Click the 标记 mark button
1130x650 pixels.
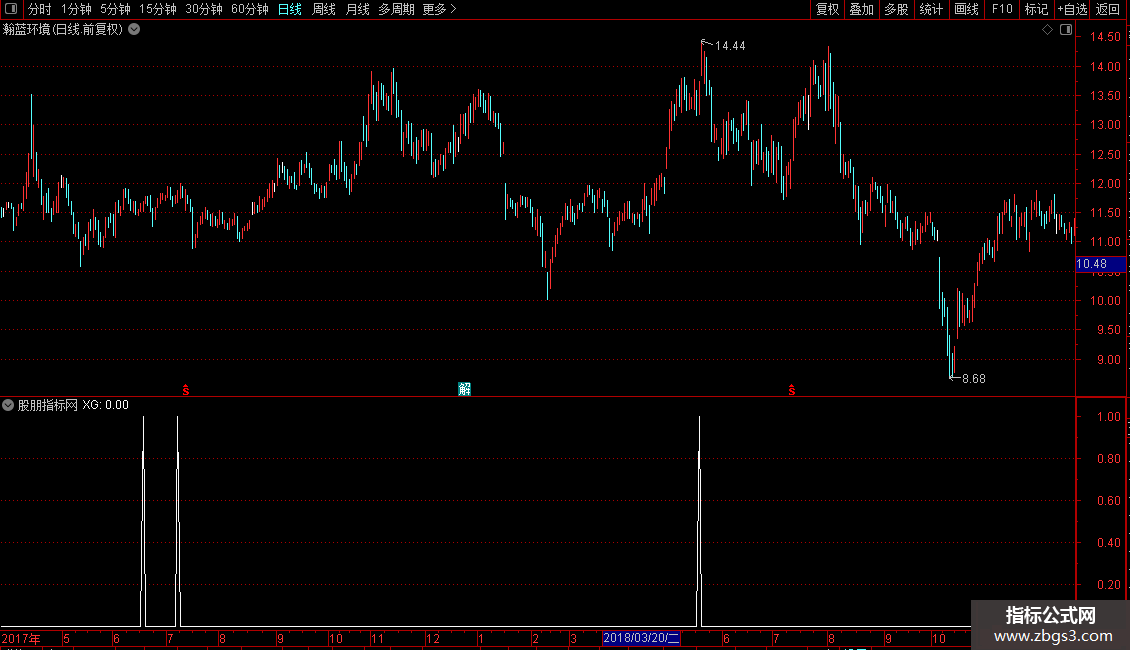(x=1036, y=9)
